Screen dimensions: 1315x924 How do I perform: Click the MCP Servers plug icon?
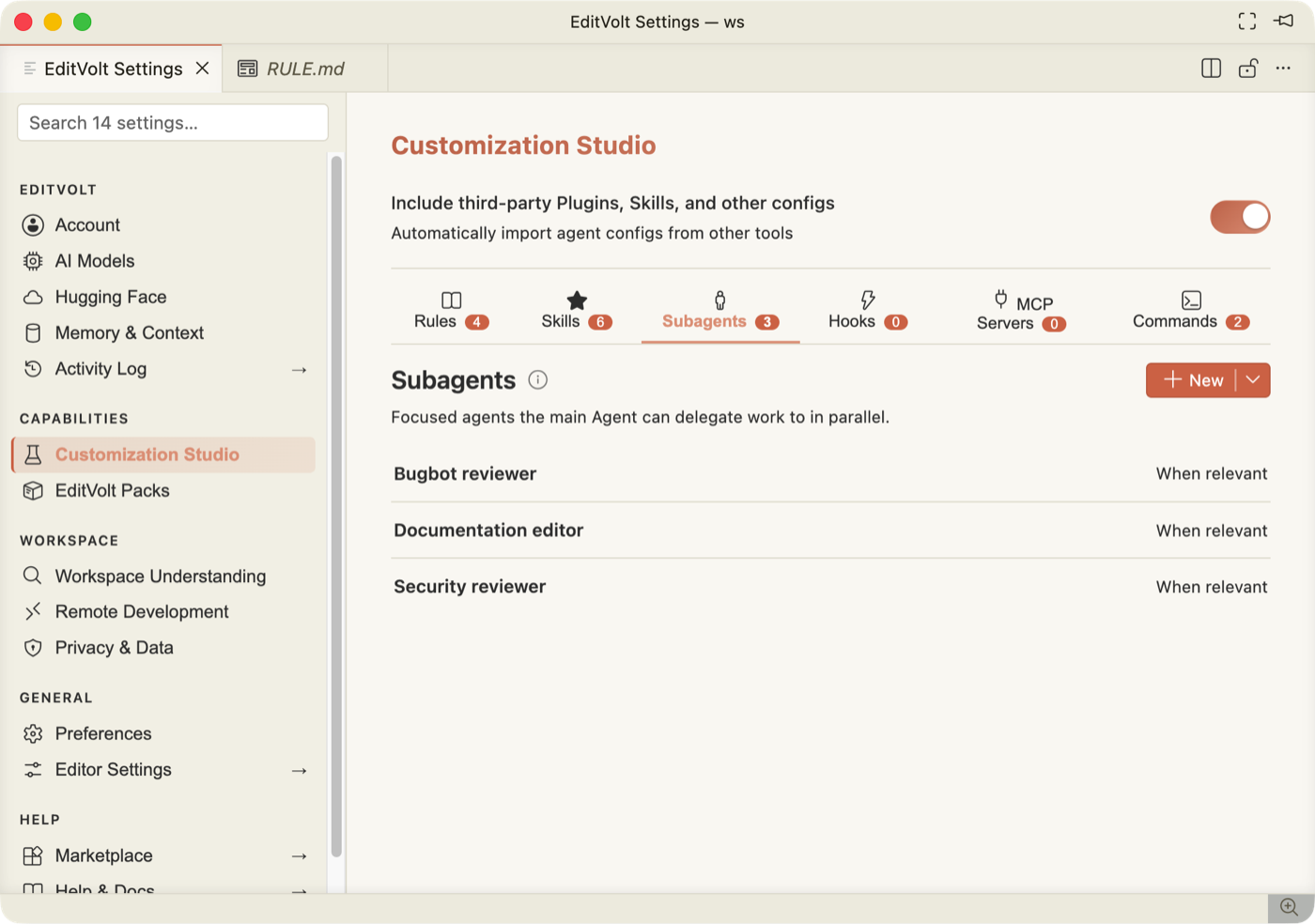(x=1001, y=300)
